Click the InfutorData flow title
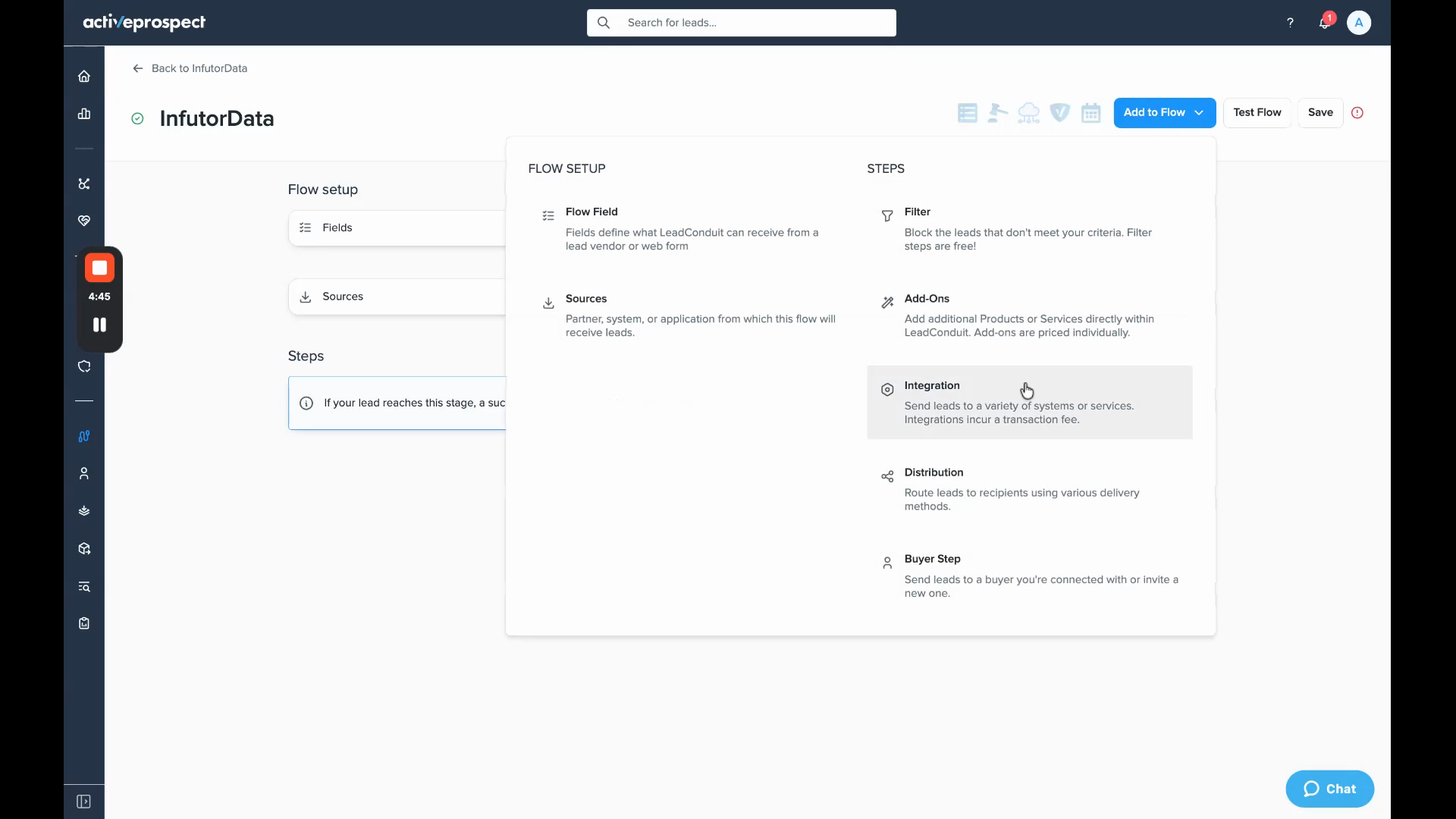 217,118
